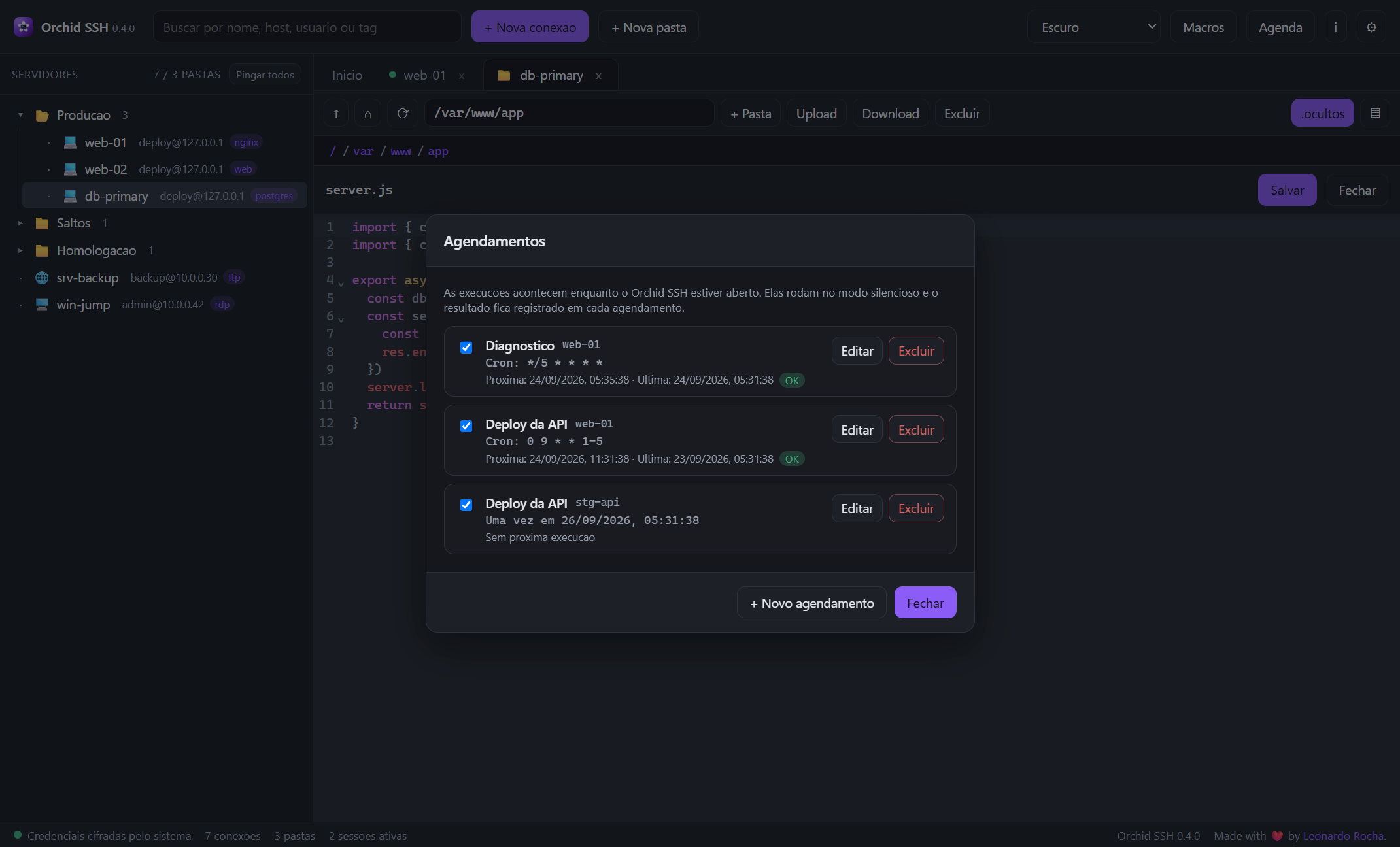Select the srv-backup globe icon
1400x847 pixels.
(42, 278)
